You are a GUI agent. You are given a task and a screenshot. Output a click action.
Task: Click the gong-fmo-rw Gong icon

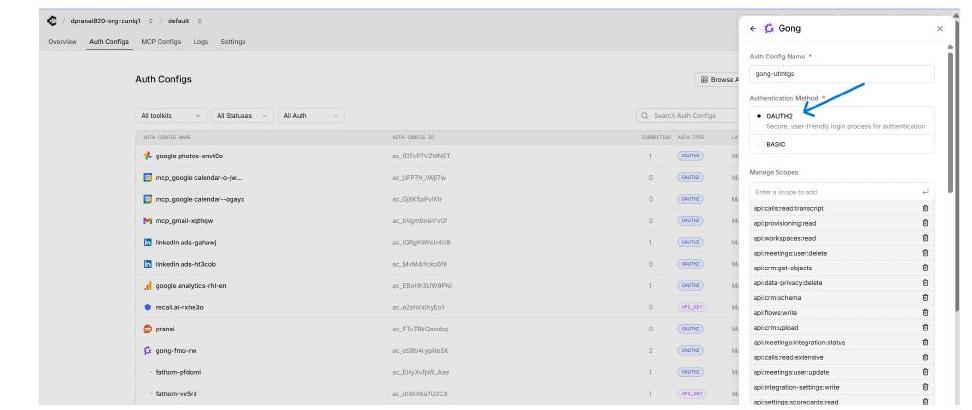point(148,351)
